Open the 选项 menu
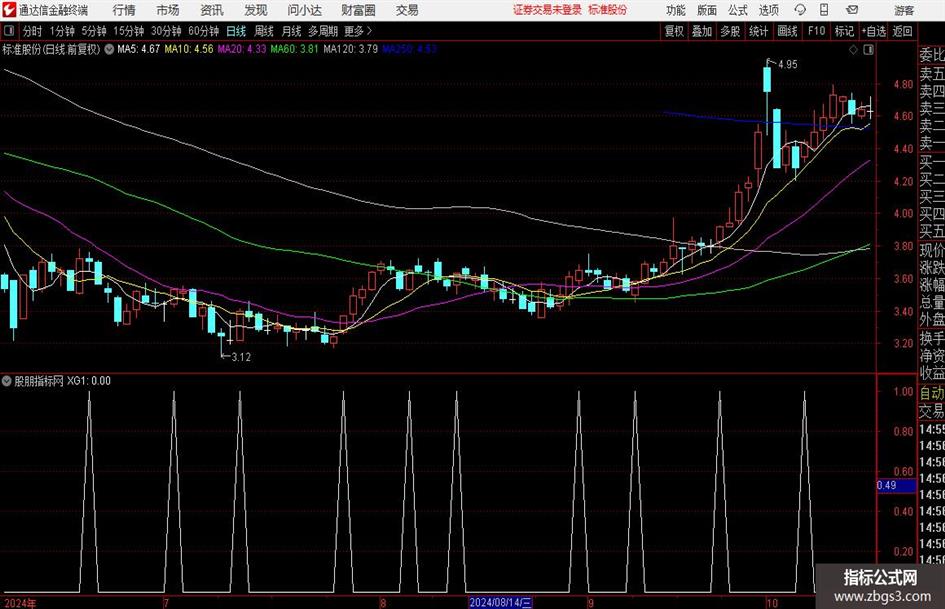This screenshot has width=945, height=609. pyautogui.click(x=768, y=10)
